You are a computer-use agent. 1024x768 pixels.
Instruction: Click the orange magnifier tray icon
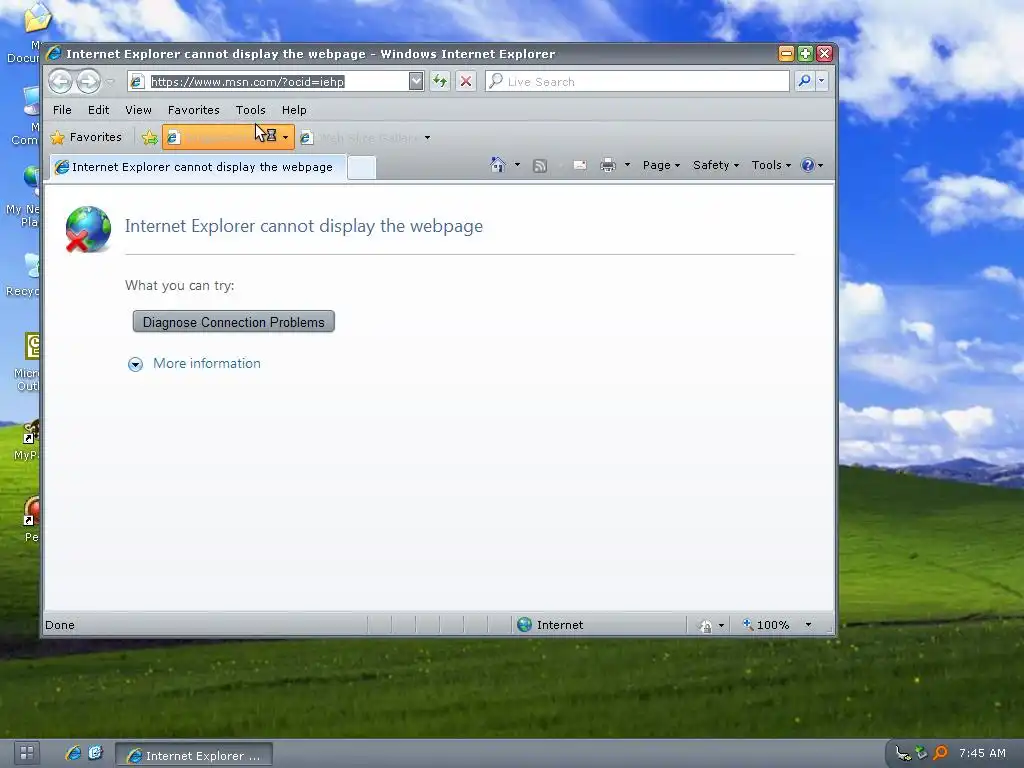940,753
